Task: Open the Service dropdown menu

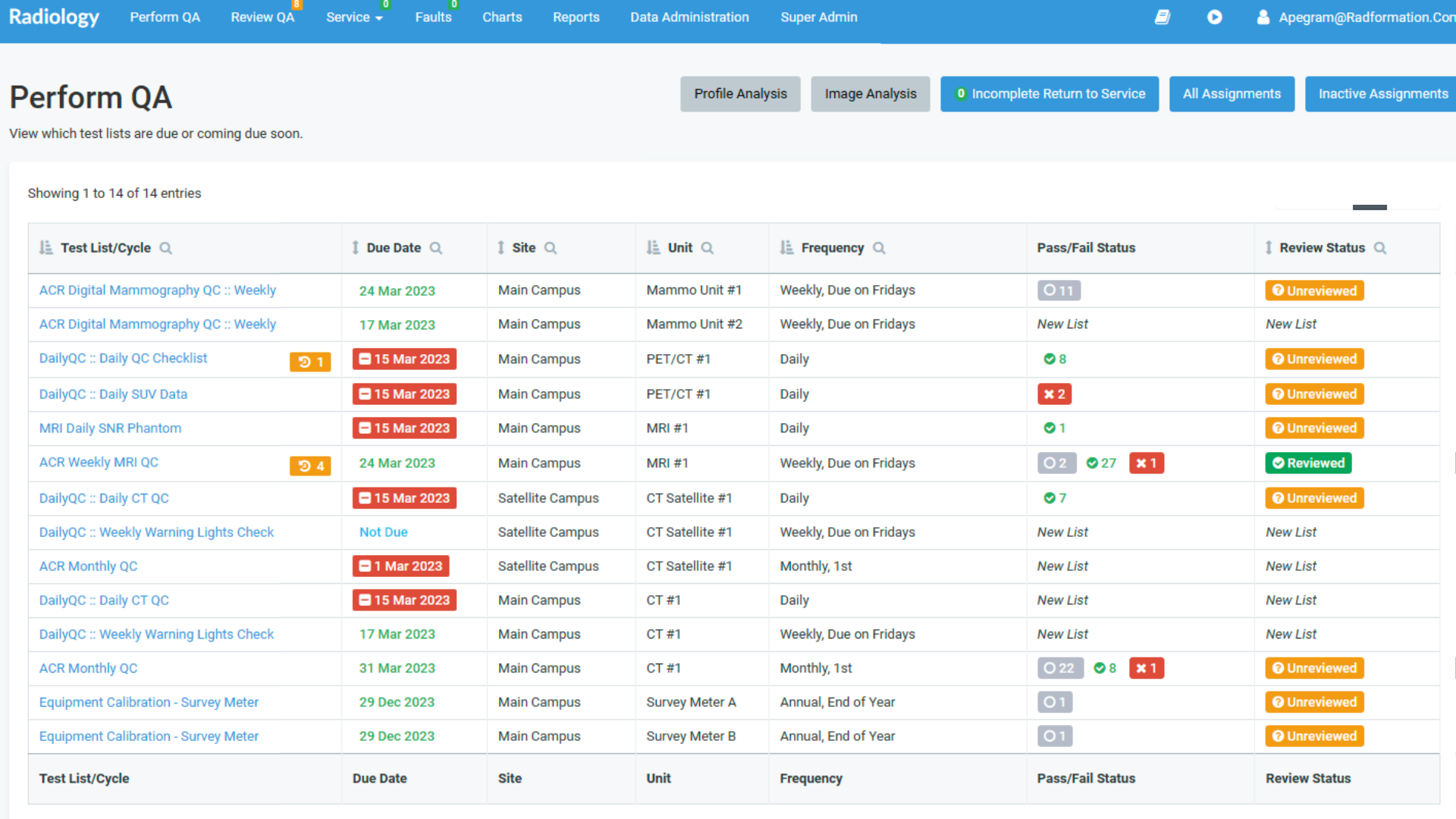Action: point(354,17)
